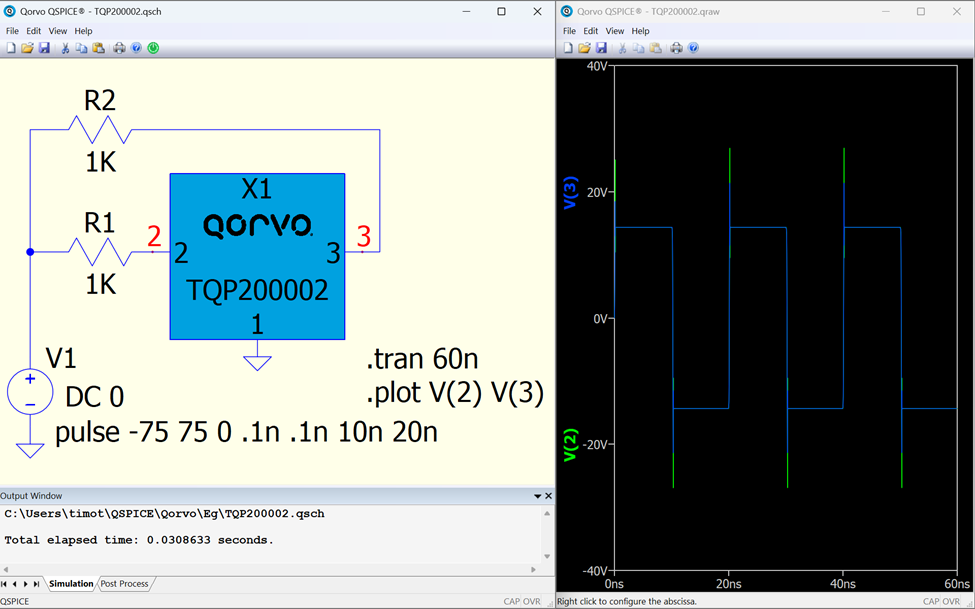Select the Simulation output tab
This screenshot has height=609, width=975.
(x=71, y=584)
